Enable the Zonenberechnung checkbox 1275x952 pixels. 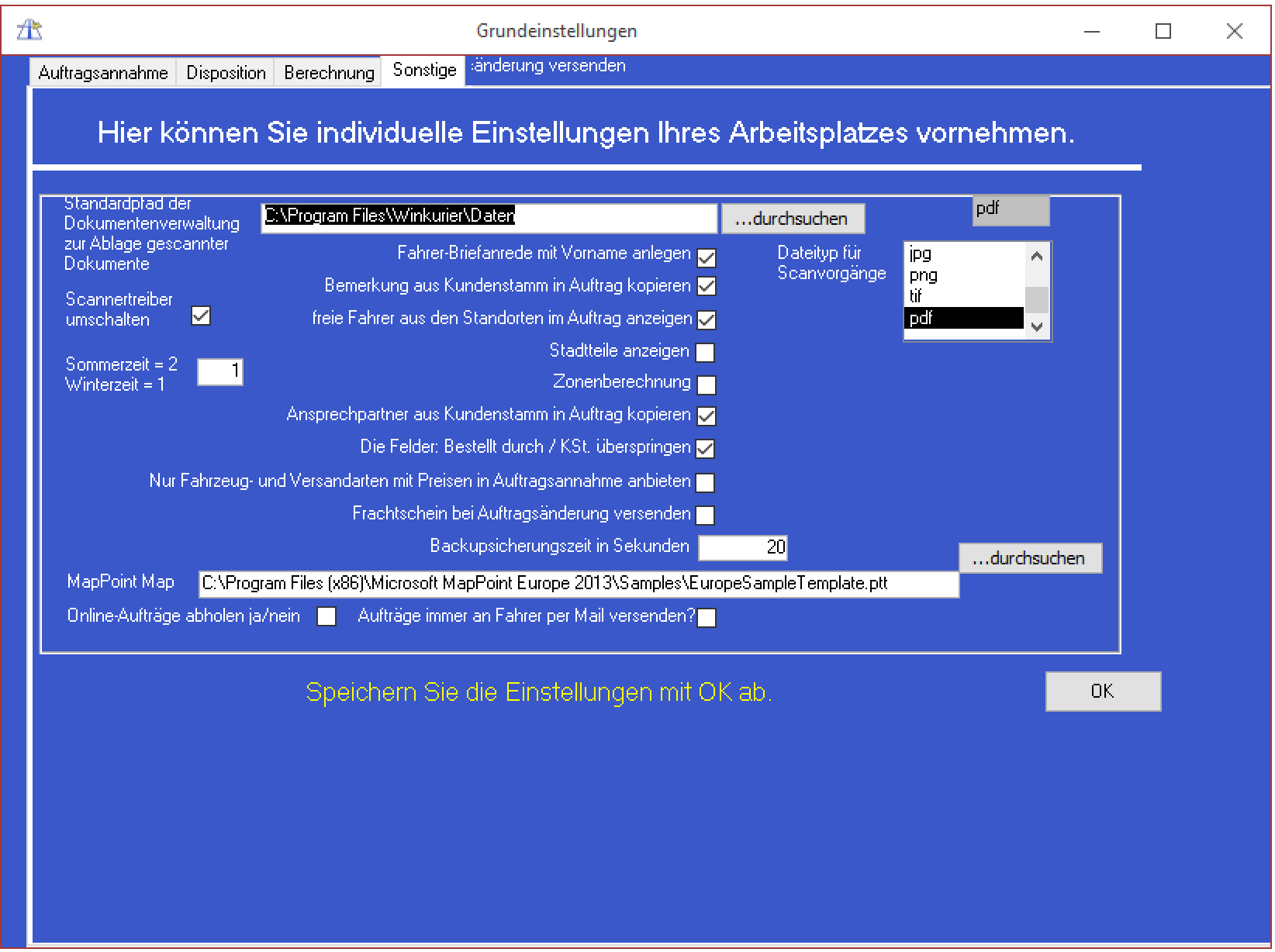tap(706, 385)
